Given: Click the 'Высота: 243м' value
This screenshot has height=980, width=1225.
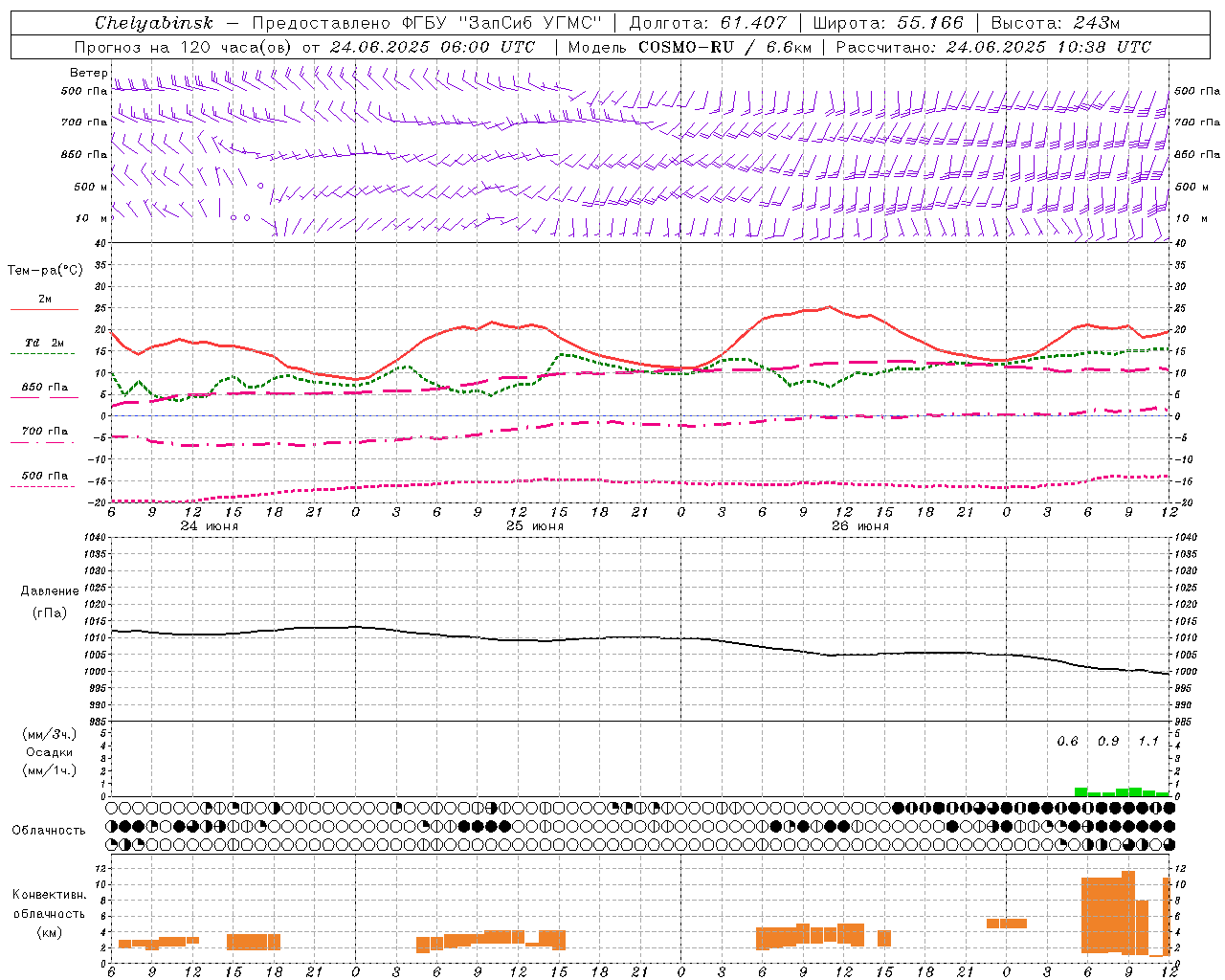Looking at the screenshot, I should pyautogui.click(x=1056, y=23).
